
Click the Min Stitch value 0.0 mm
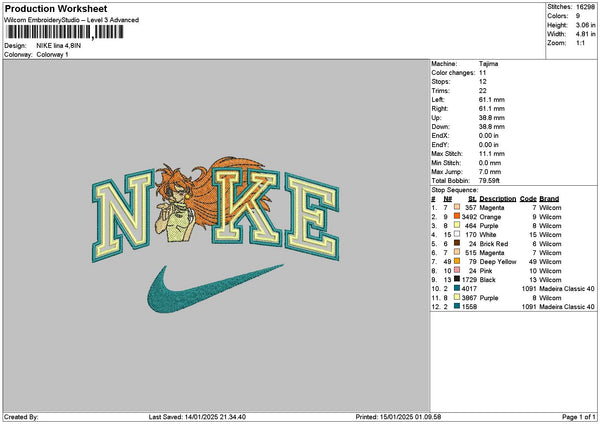pyautogui.click(x=490, y=163)
